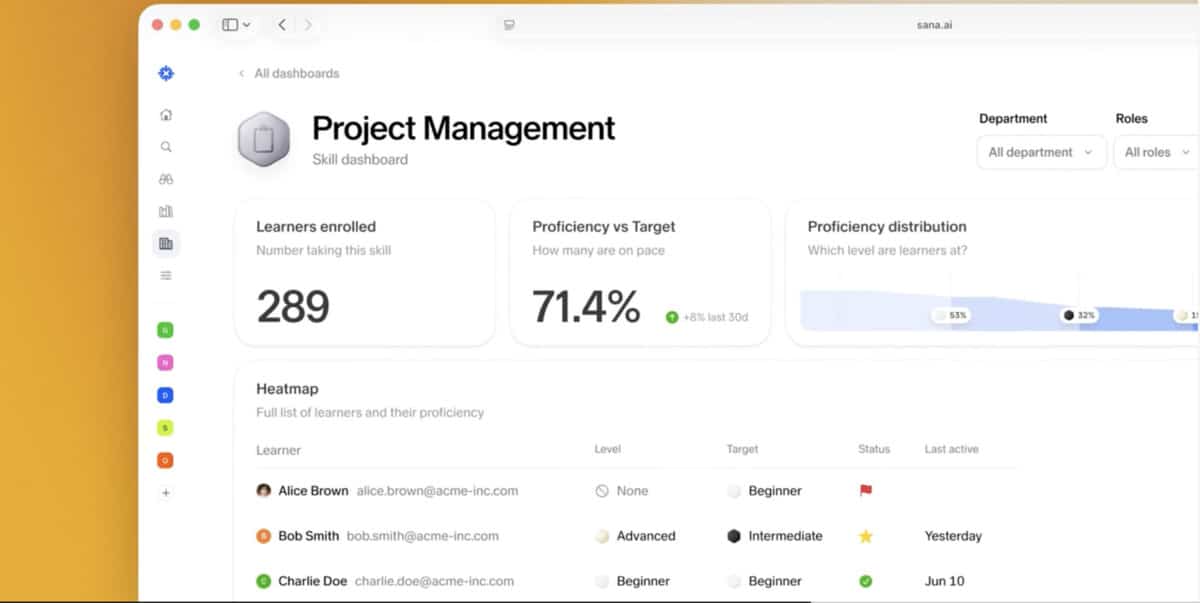Click Alice Brown's Beginner target cell
This screenshot has height=603, width=1200.
(x=765, y=491)
